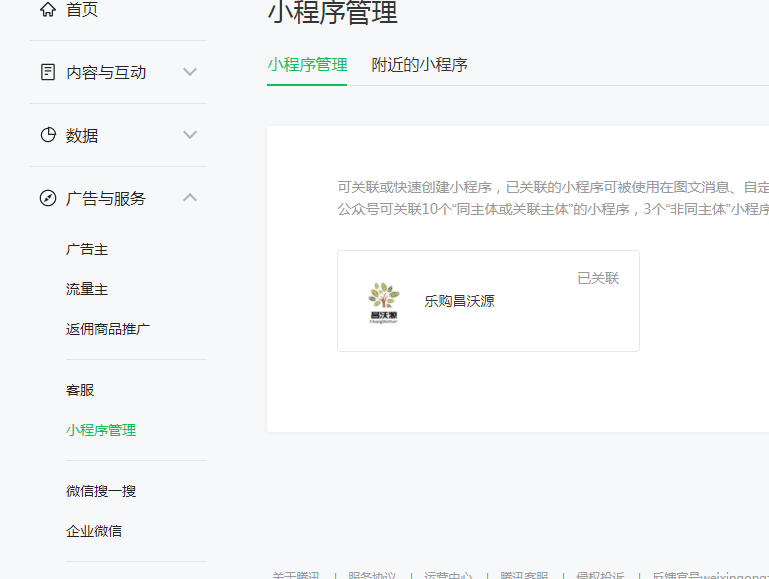
Task: Open the 侵权投诉 footer link
Action: [x=600, y=575]
